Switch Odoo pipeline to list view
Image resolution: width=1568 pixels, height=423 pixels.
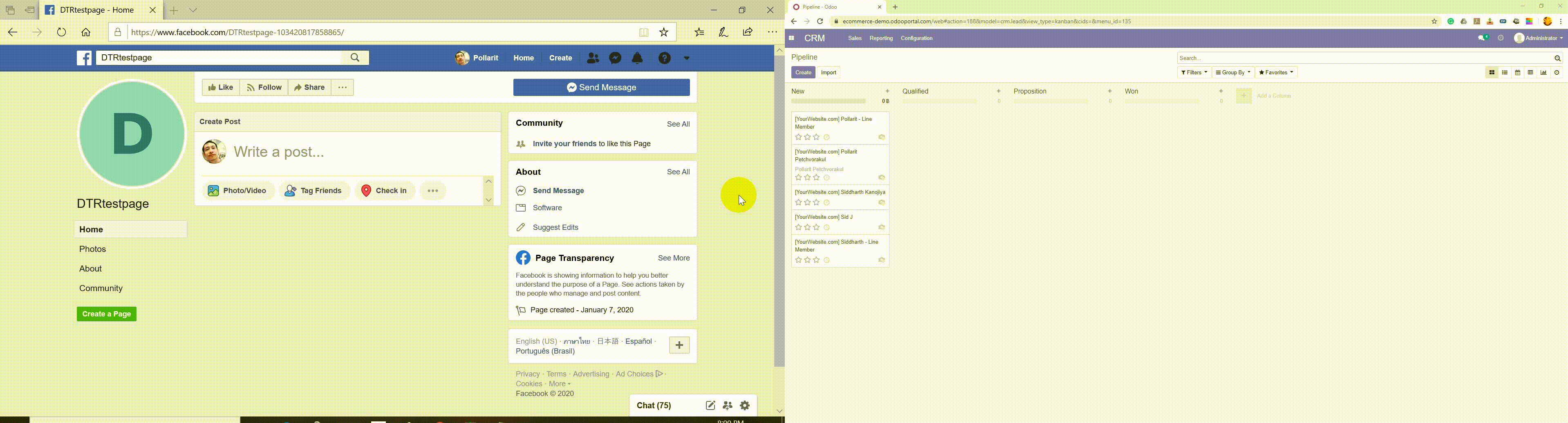(x=1505, y=73)
